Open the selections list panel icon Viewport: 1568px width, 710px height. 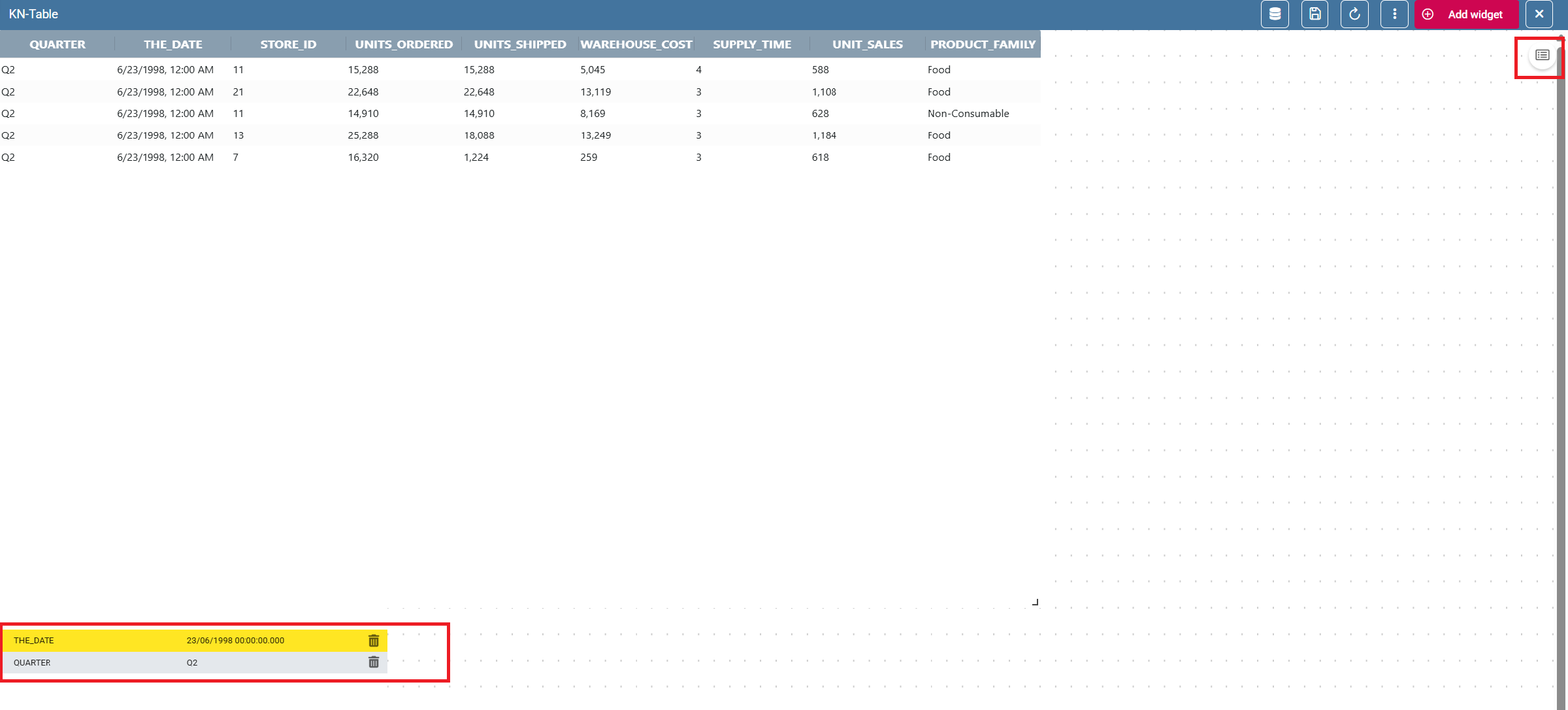[1543, 55]
